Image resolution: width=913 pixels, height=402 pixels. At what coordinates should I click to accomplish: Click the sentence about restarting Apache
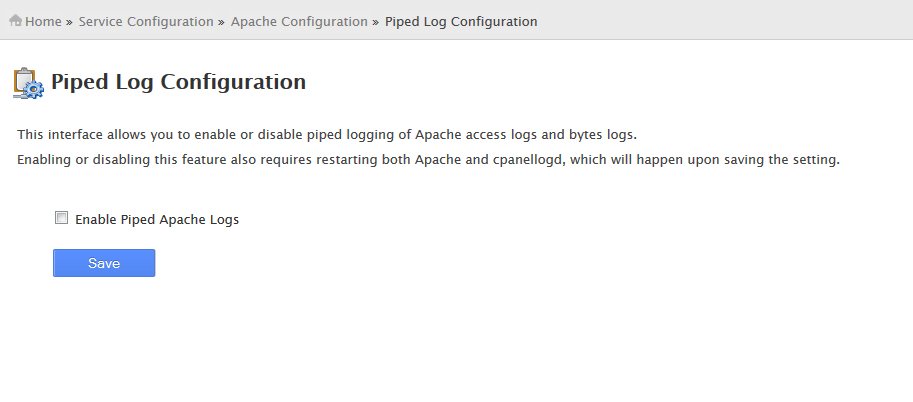point(429,160)
